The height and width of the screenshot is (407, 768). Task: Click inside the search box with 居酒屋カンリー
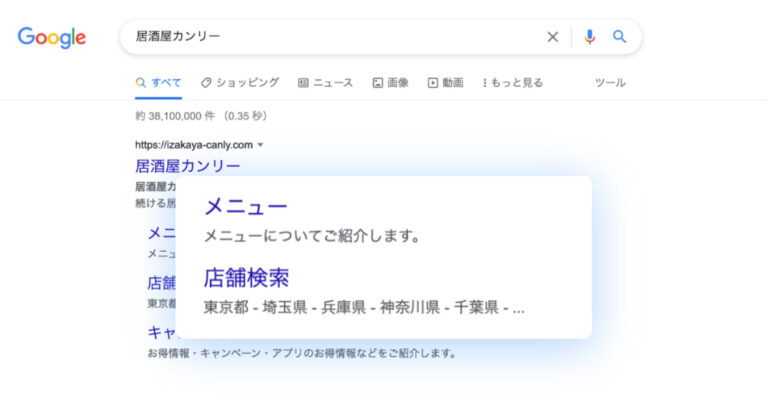(330, 37)
